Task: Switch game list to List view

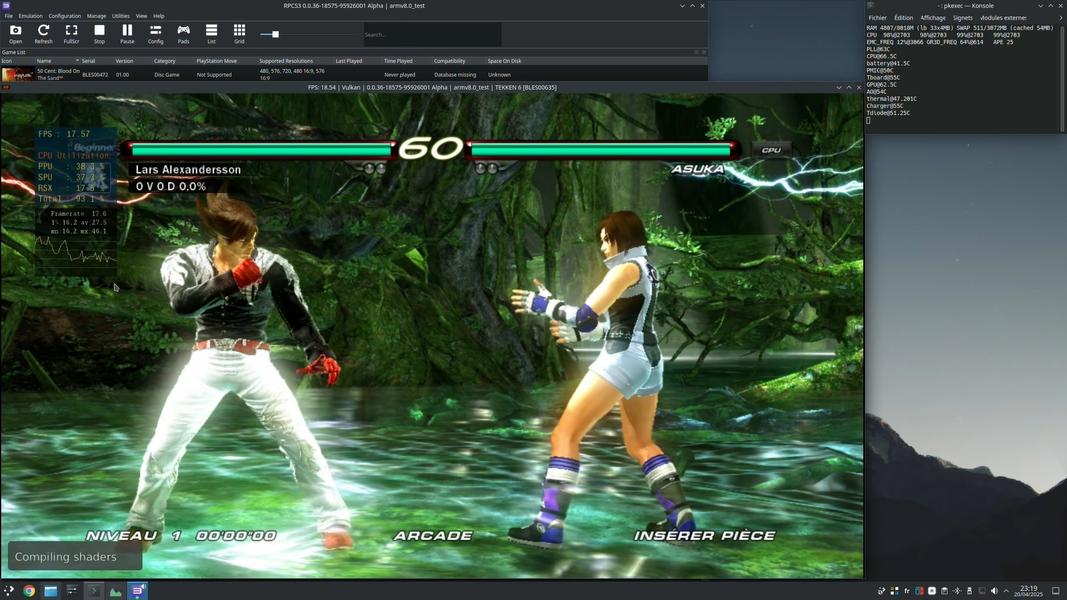Action: click(x=211, y=34)
